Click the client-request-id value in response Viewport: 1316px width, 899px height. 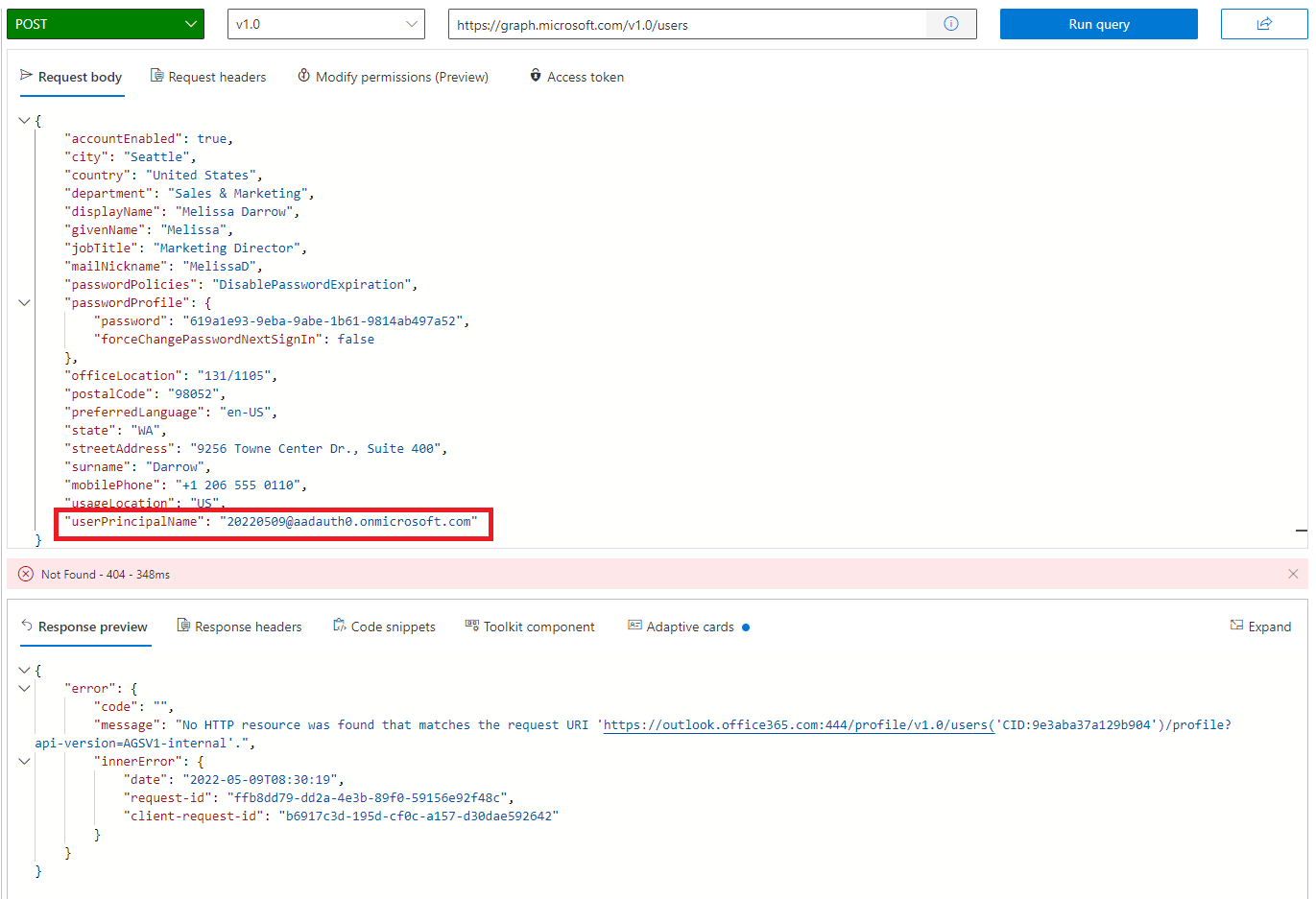[x=419, y=816]
